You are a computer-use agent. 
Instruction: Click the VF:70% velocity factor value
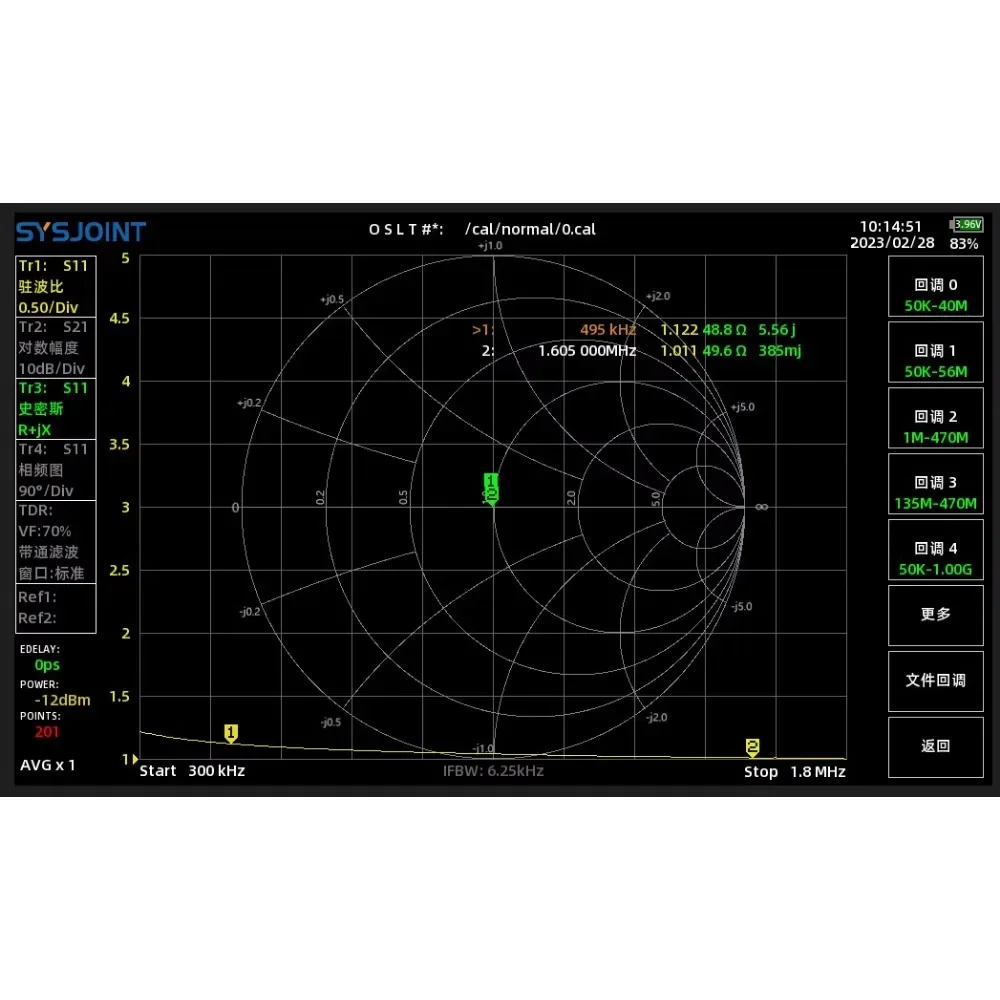click(x=45, y=531)
